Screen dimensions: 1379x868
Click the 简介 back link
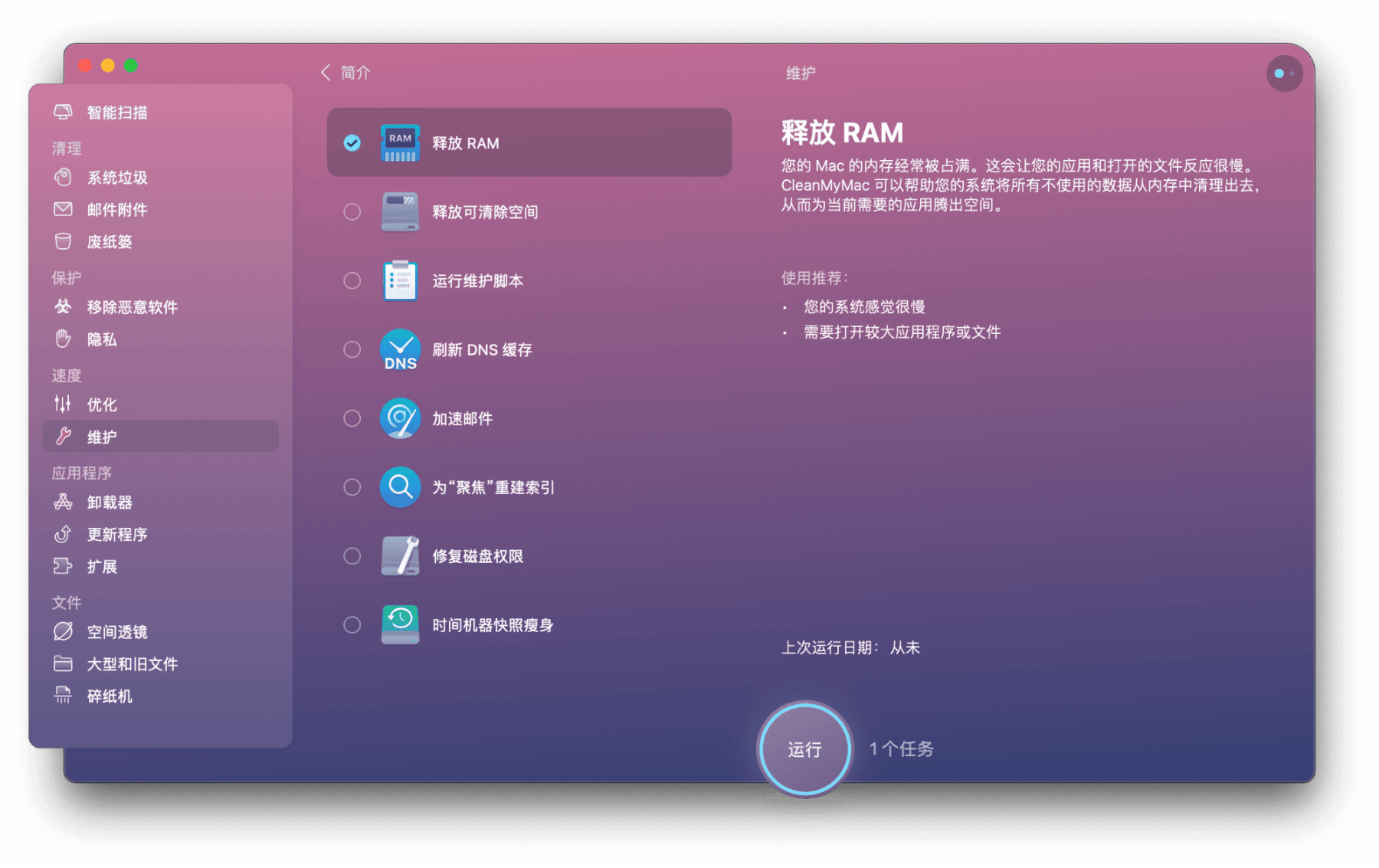355,72
